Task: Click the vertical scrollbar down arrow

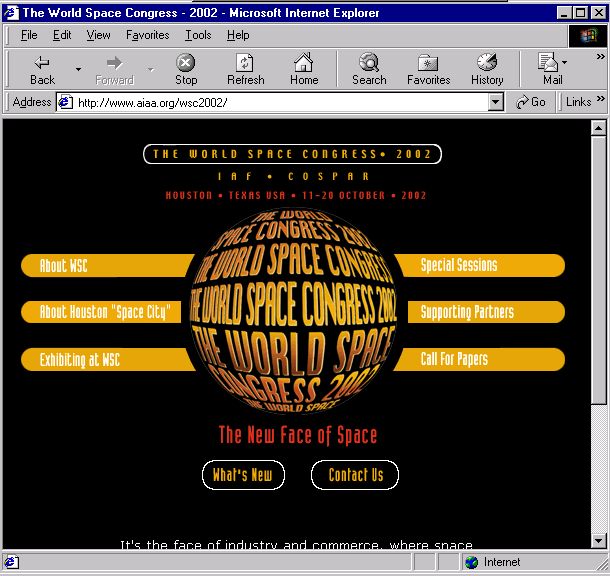Action: click(598, 540)
